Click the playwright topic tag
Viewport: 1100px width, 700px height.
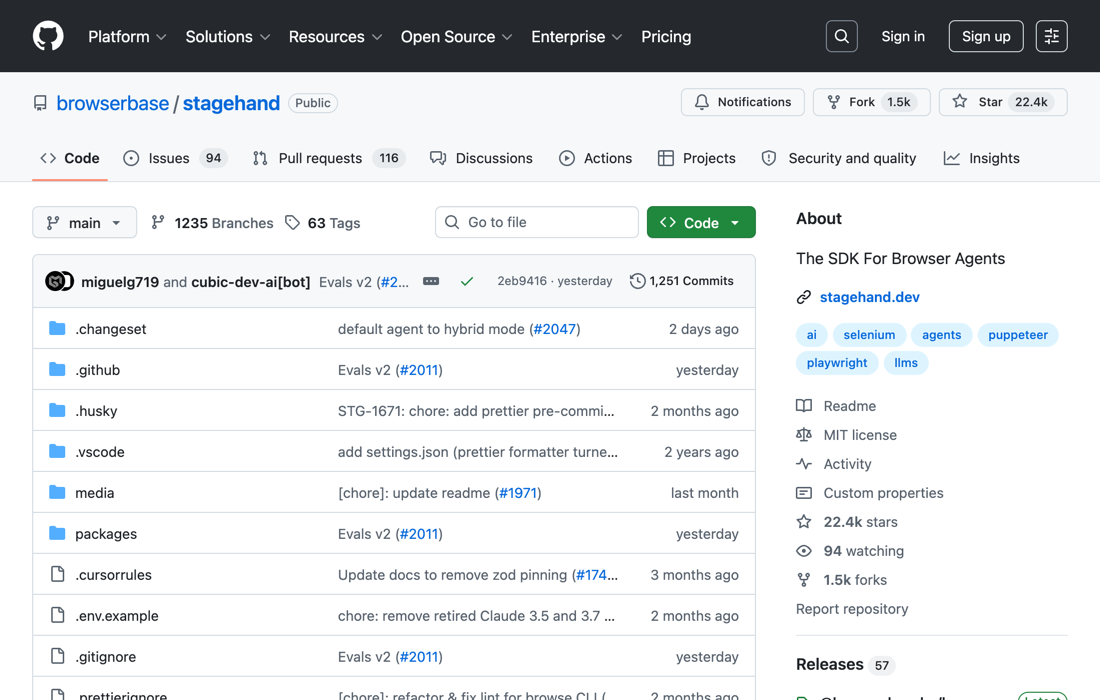point(837,363)
